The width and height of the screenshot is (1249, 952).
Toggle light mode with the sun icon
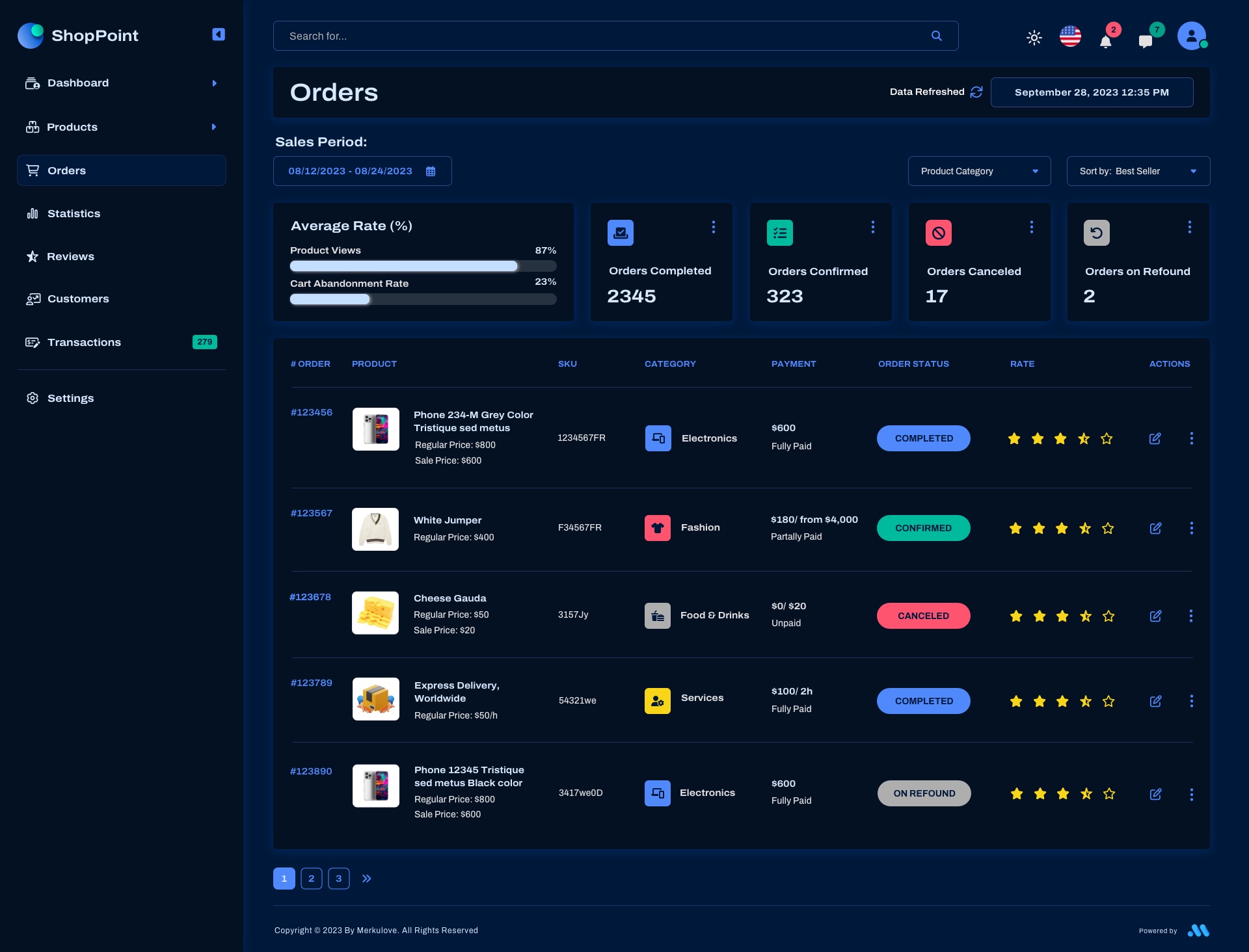1034,38
